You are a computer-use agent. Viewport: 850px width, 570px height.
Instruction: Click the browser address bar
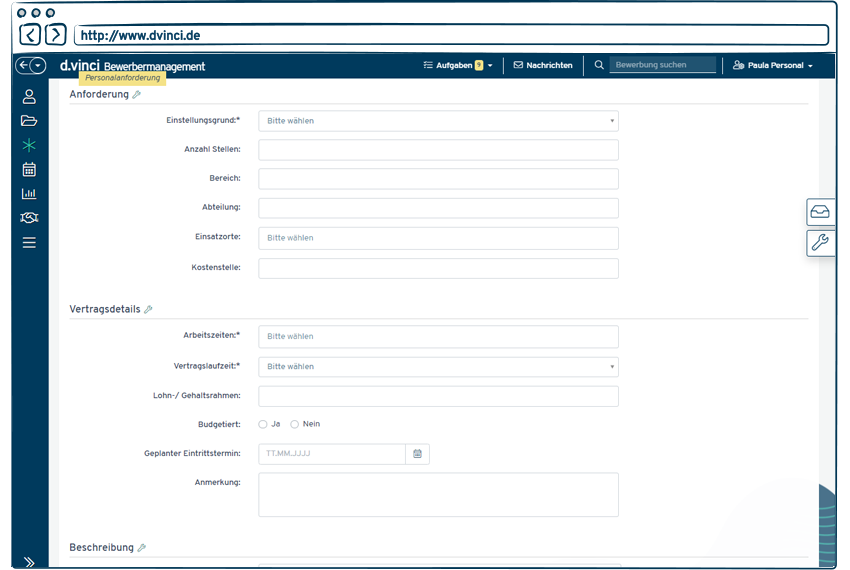point(451,35)
